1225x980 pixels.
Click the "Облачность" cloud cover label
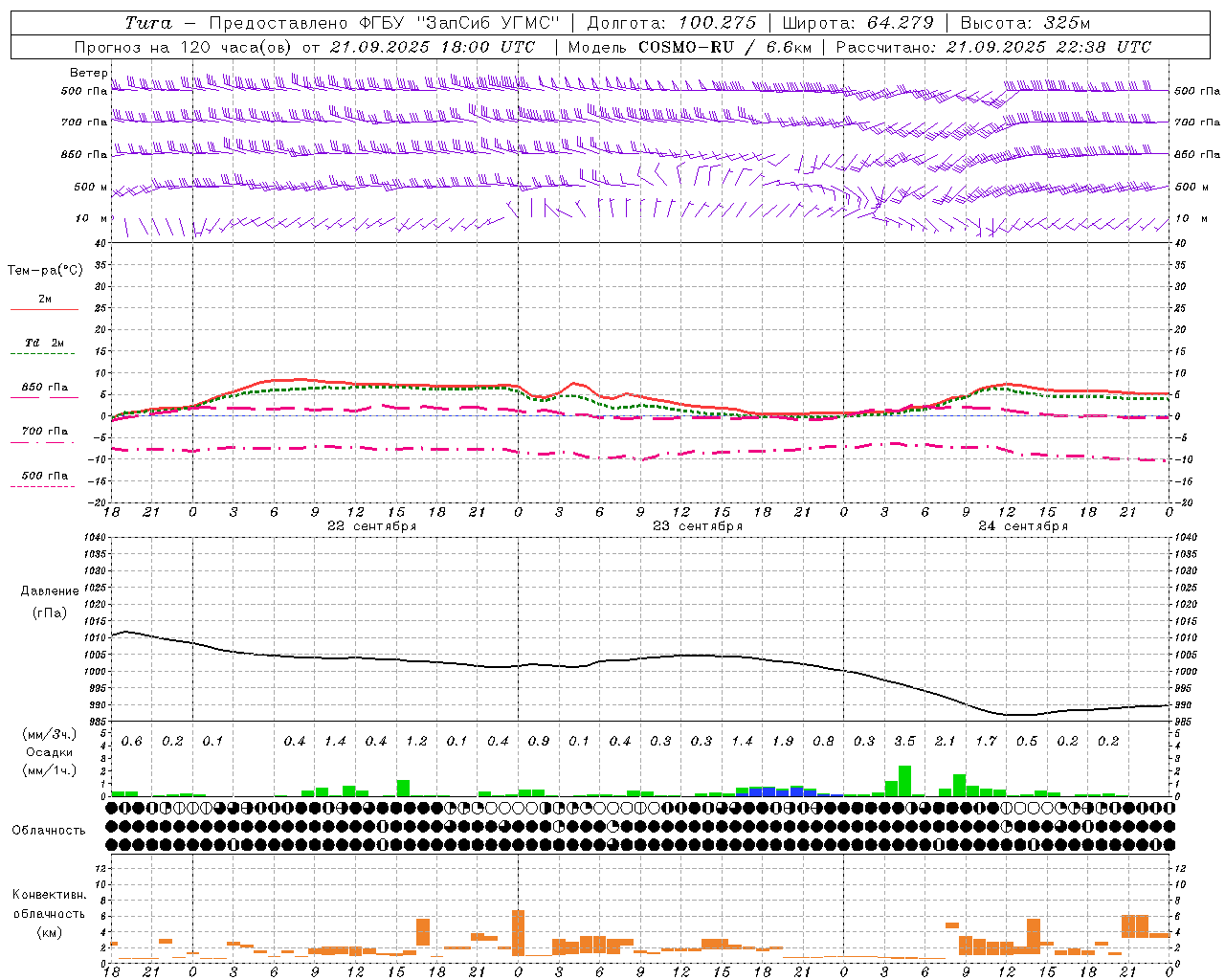point(49,831)
